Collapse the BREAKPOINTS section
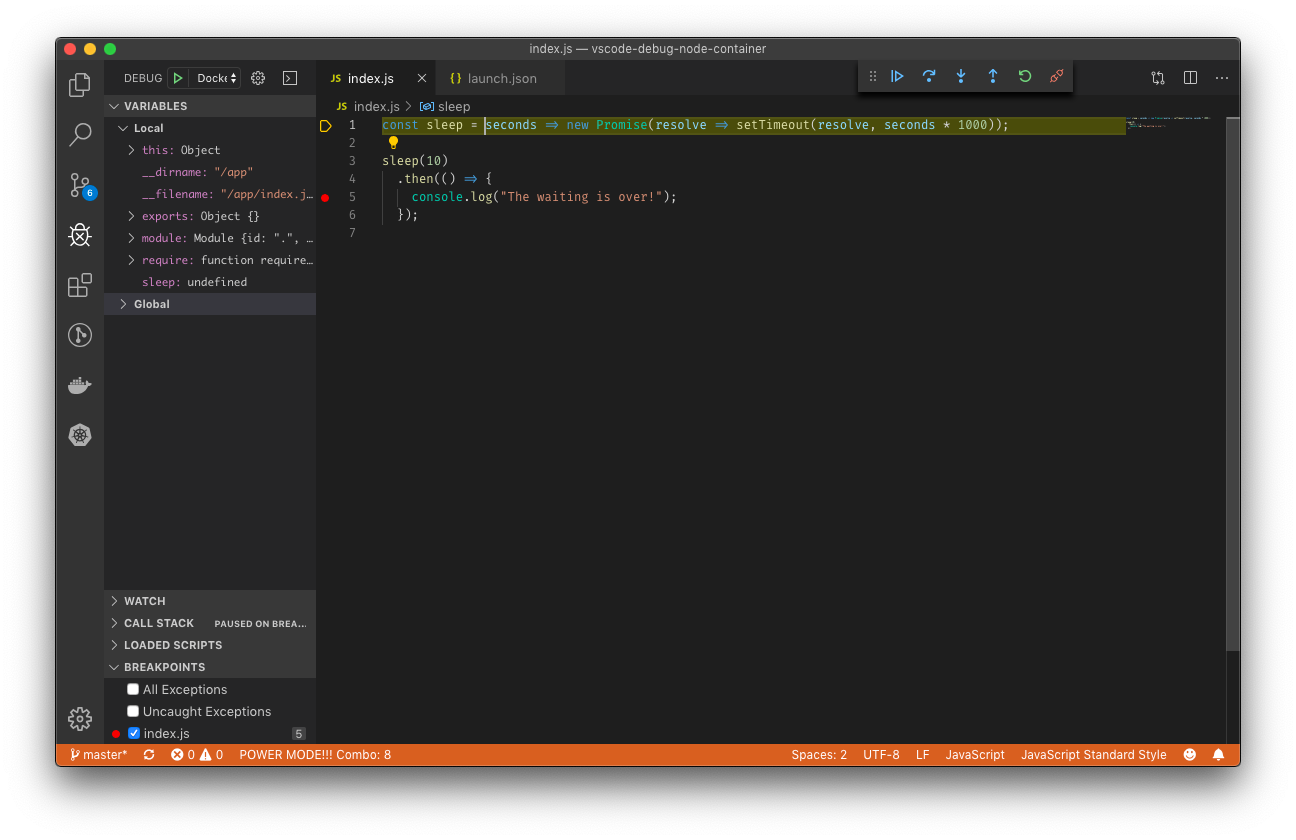 click(210, 667)
